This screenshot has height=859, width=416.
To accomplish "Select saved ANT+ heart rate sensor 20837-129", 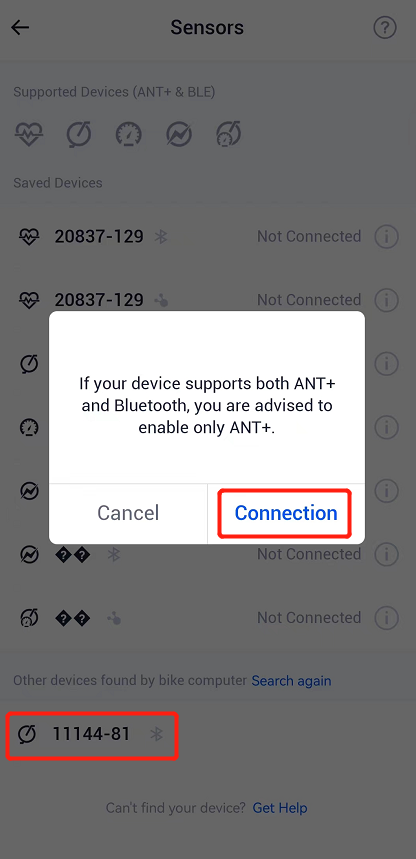I will pyautogui.click(x=208, y=300).
